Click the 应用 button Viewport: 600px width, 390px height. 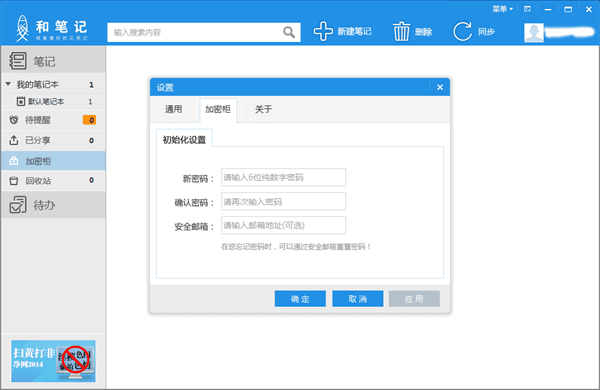tap(414, 299)
